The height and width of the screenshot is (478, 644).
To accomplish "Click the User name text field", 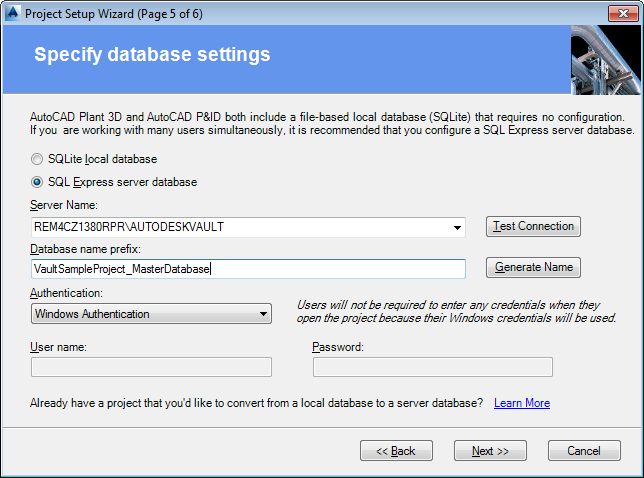I will [x=151, y=367].
